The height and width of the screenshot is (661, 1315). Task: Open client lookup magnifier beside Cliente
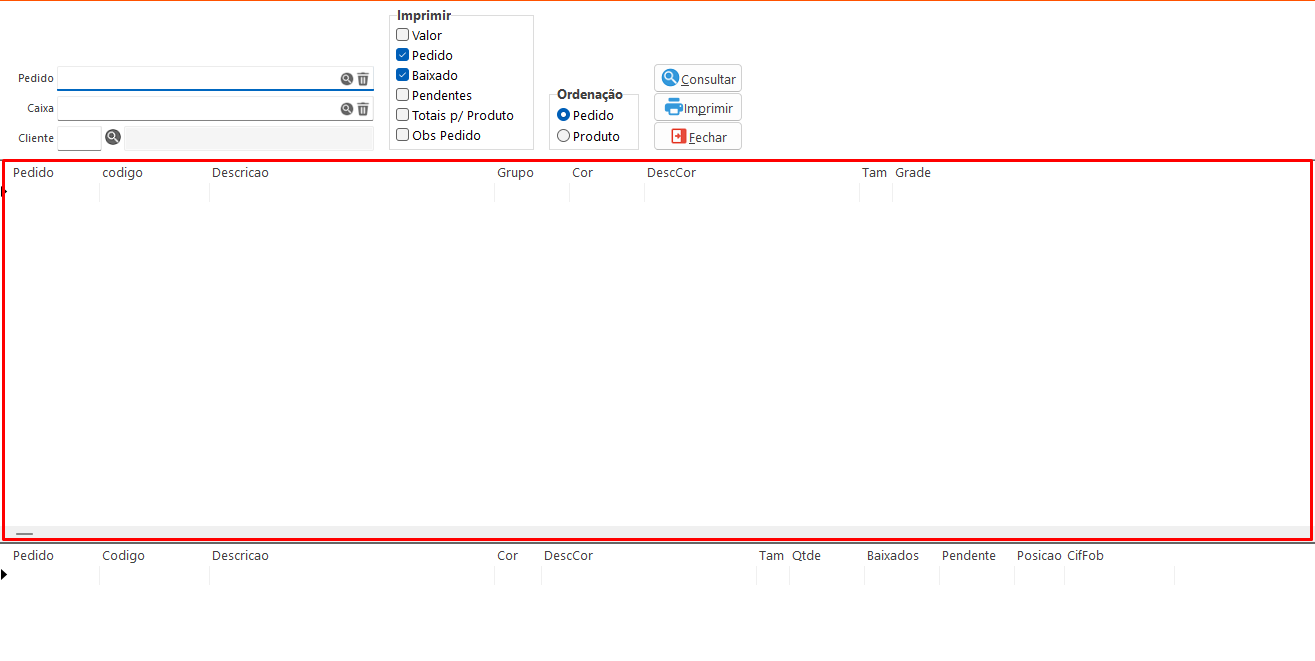click(x=113, y=137)
